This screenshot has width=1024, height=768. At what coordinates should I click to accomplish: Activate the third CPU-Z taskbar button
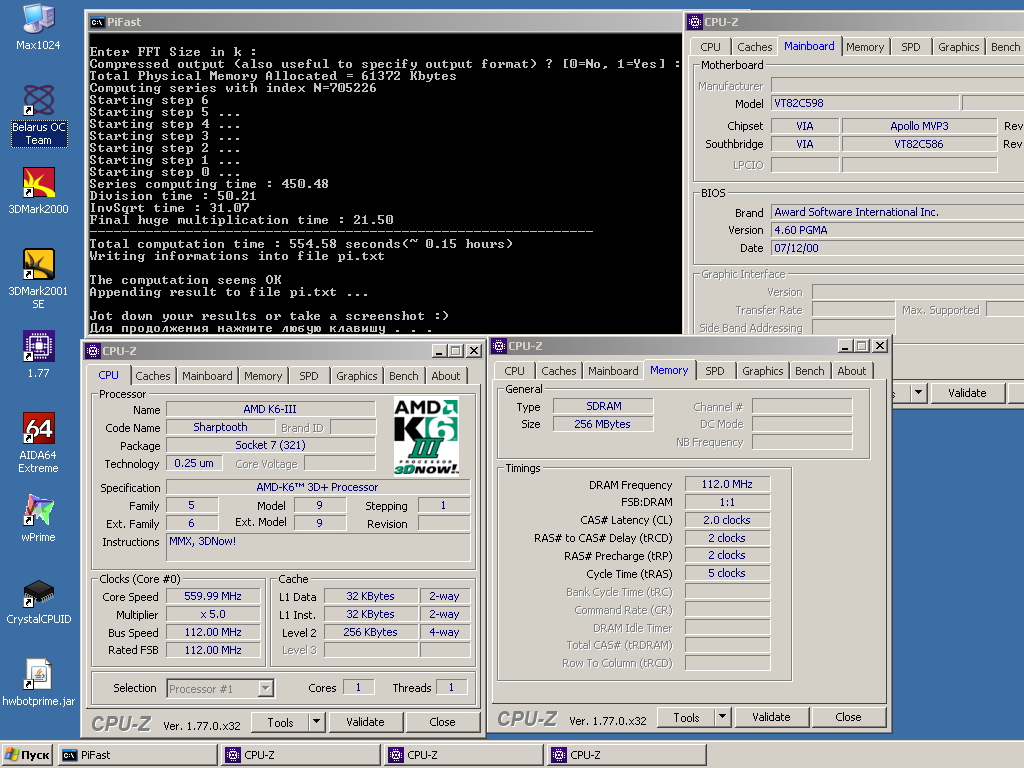click(x=627, y=755)
